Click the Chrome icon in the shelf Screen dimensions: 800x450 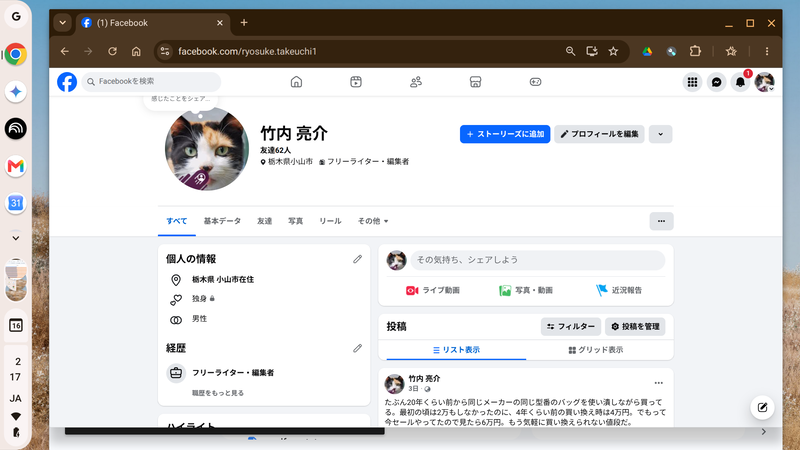[x=16, y=54]
